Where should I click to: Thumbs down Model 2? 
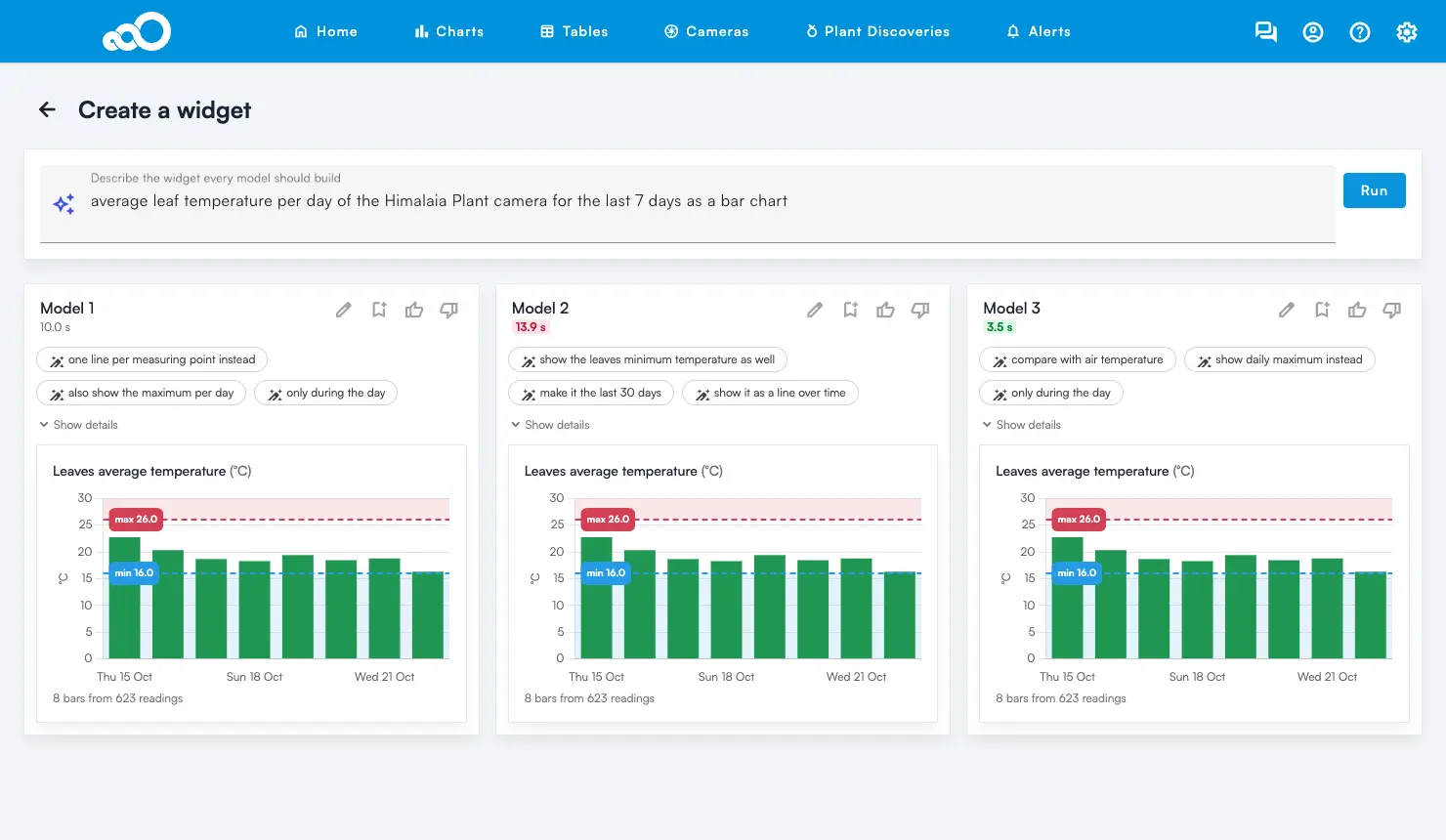click(x=920, y=310)
